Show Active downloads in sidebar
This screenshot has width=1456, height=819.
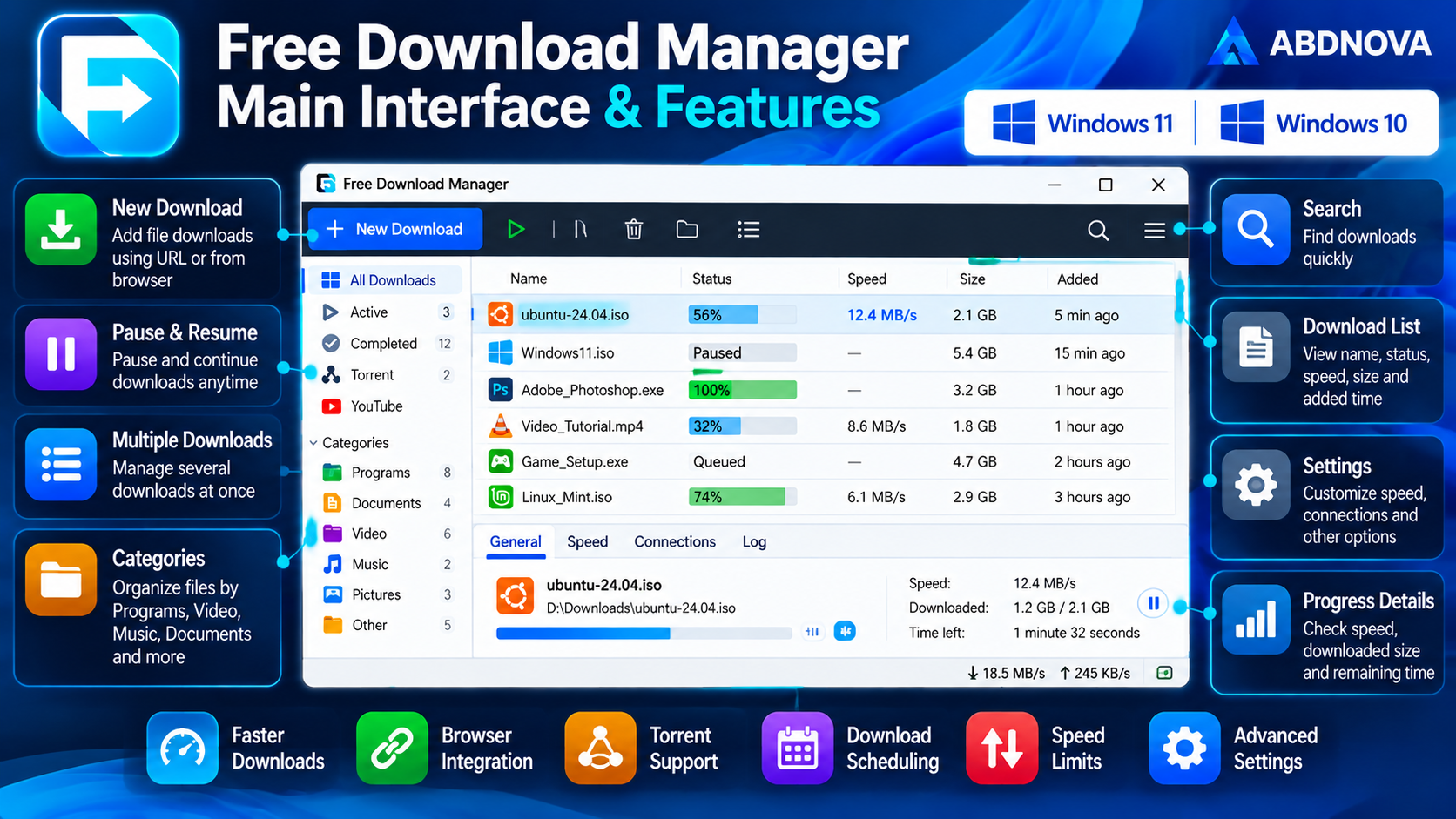point(384,312)
